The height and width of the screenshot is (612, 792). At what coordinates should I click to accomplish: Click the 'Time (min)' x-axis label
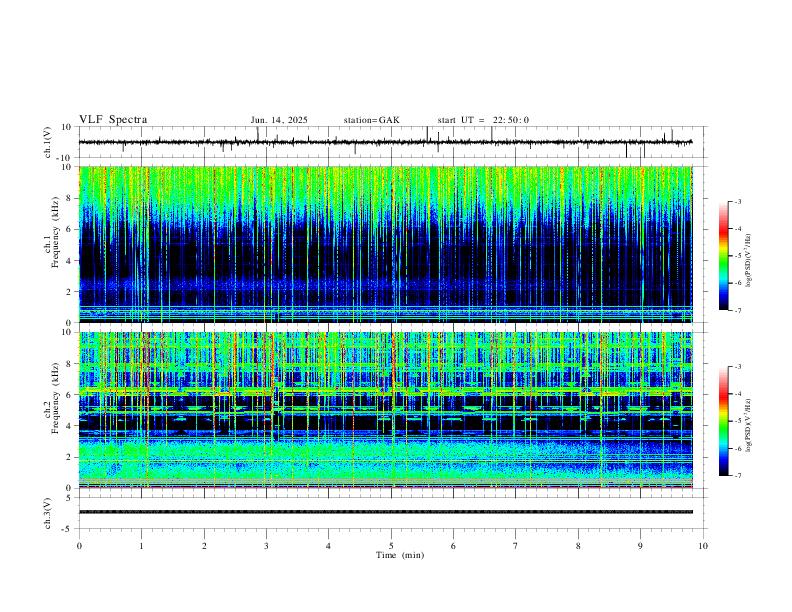coord(400,555)
